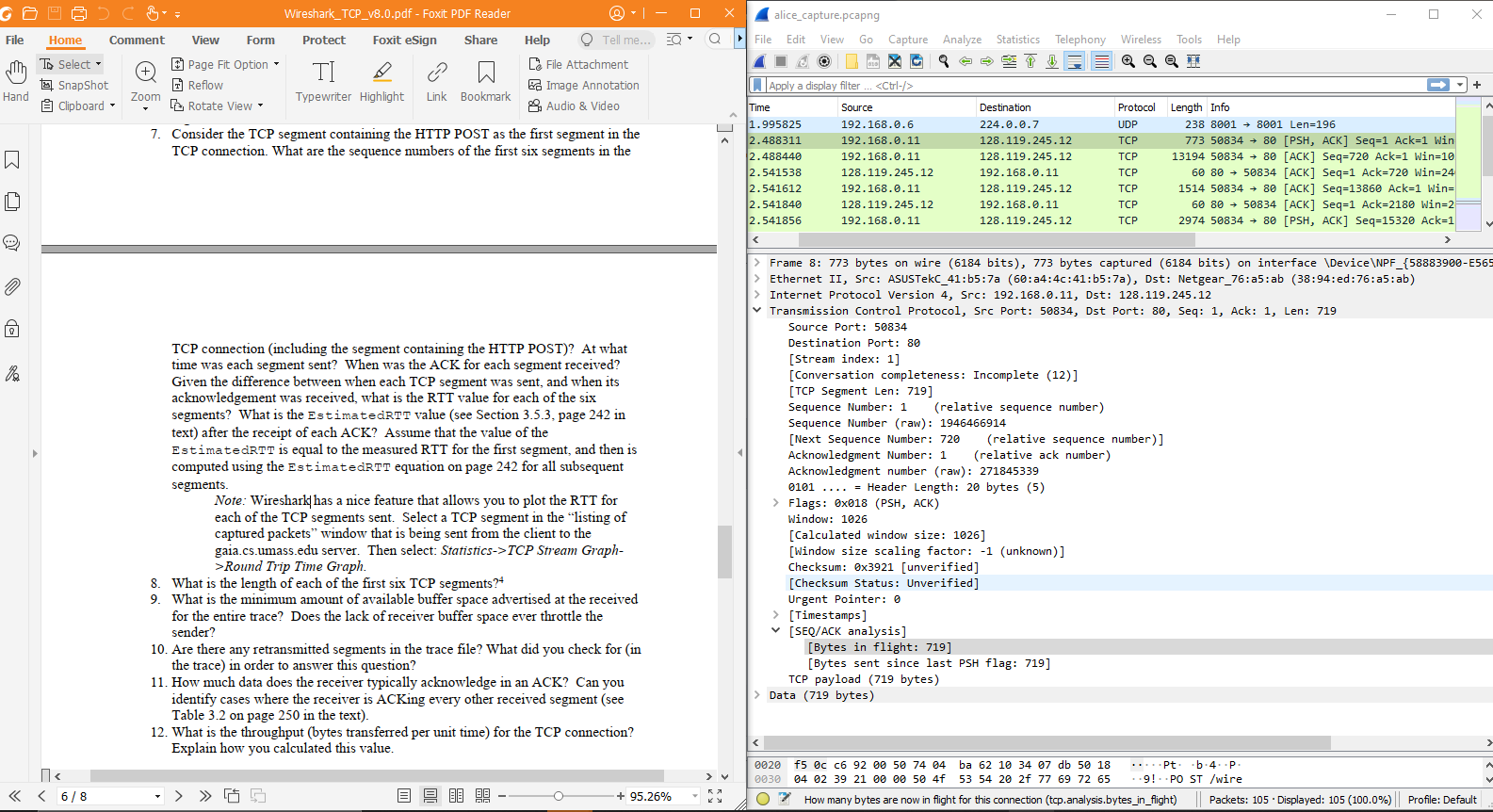Viewport: 1493px width, 812px height.
Task: Jump to the first packet
Action: pyautogui.click(x=1030, y=61)
